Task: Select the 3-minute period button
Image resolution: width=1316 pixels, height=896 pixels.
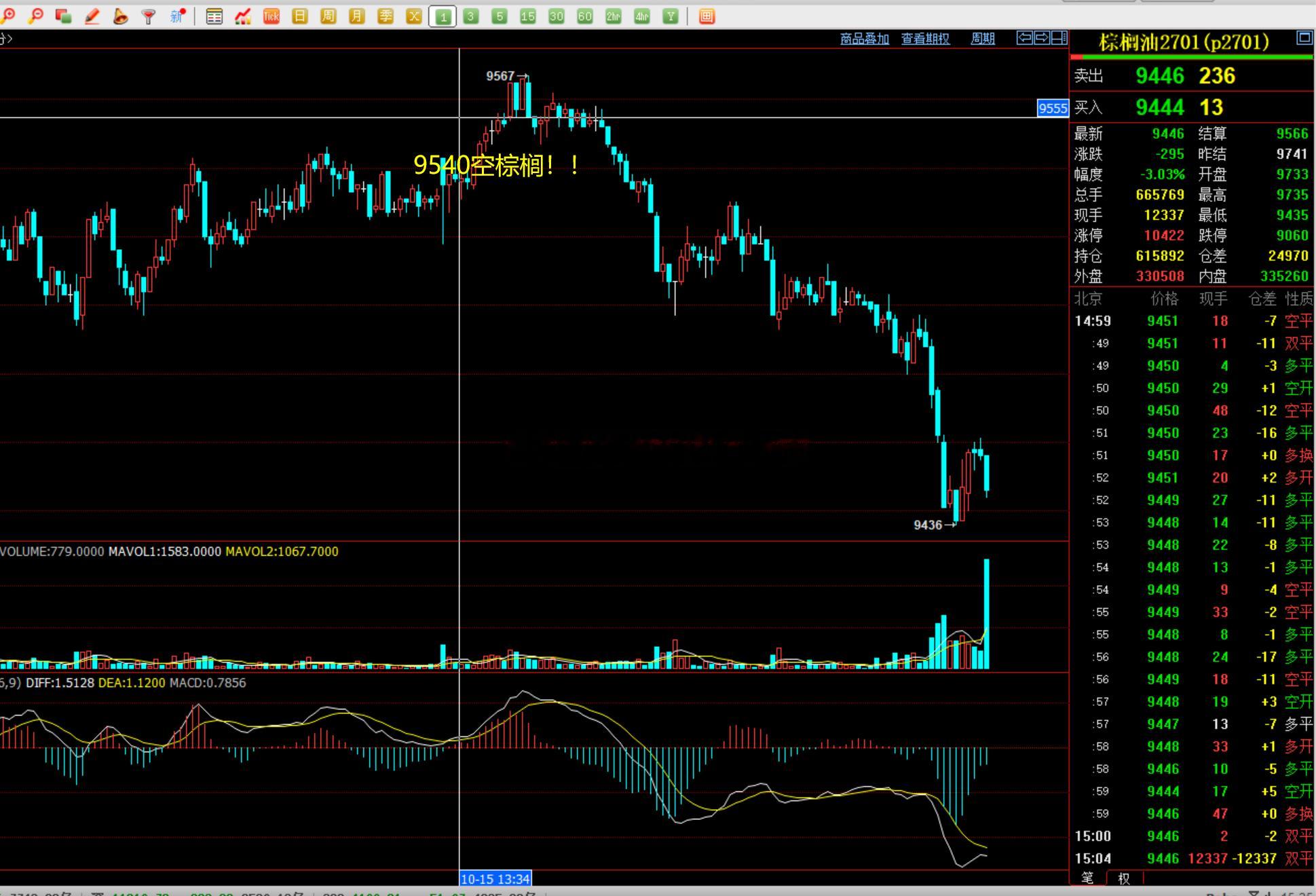Action: coord(471,16)
